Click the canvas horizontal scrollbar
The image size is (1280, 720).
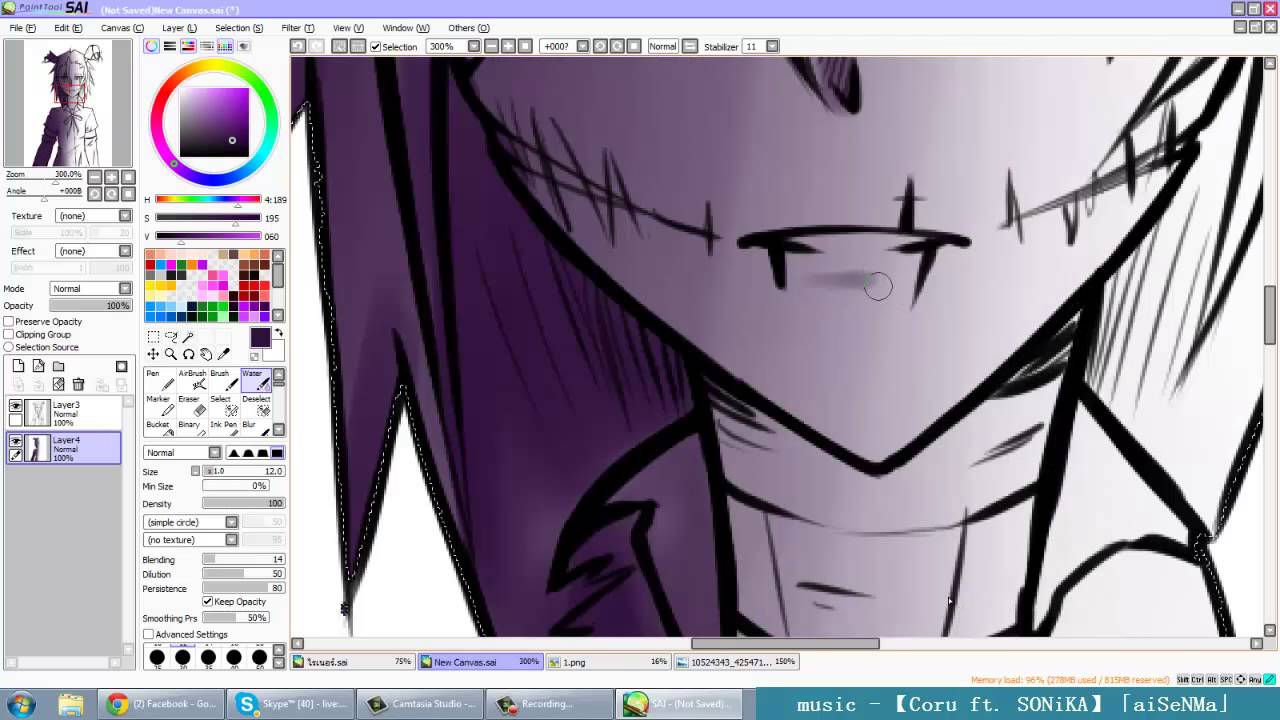tap(785, 643)
